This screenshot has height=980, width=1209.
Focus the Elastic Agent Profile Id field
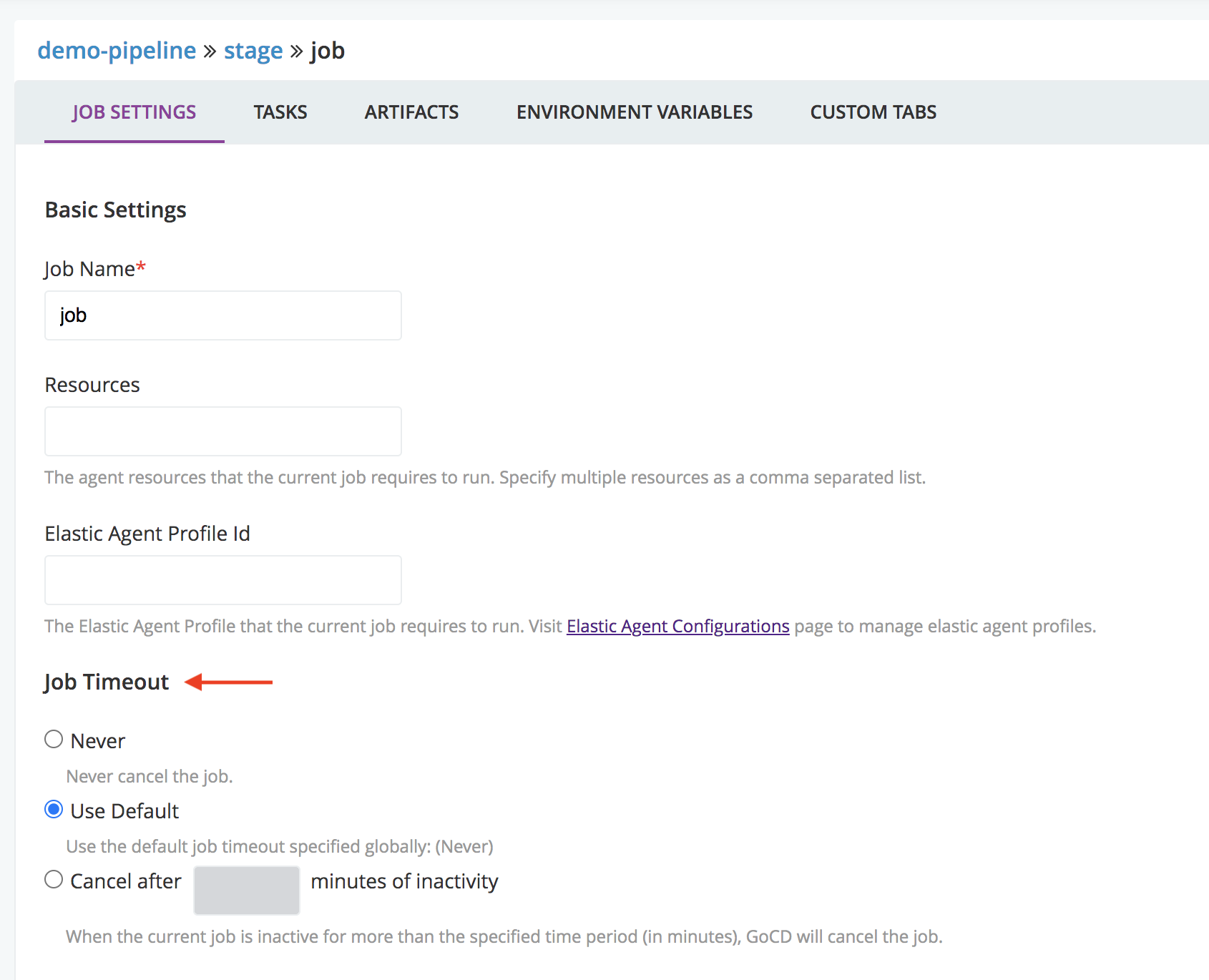pyautogui.click(x=223, y=580)
